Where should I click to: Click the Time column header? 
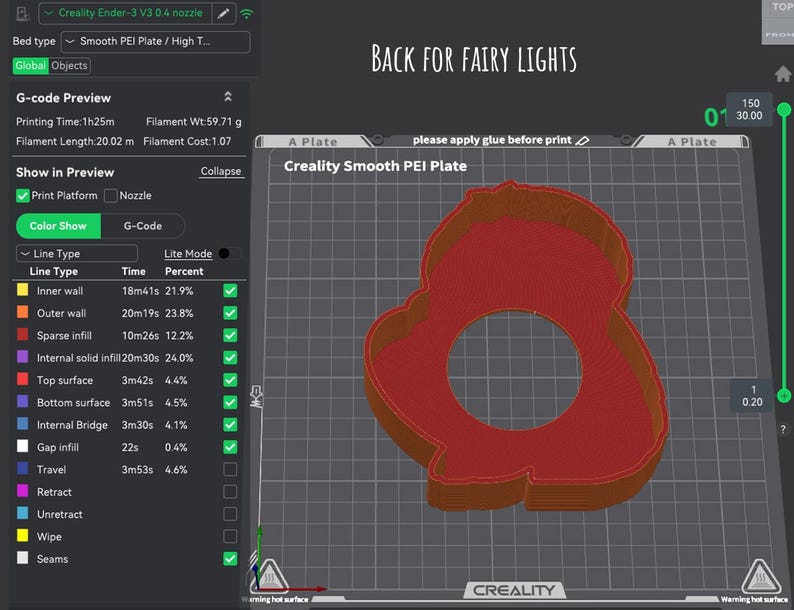click(x=134, y=271)
